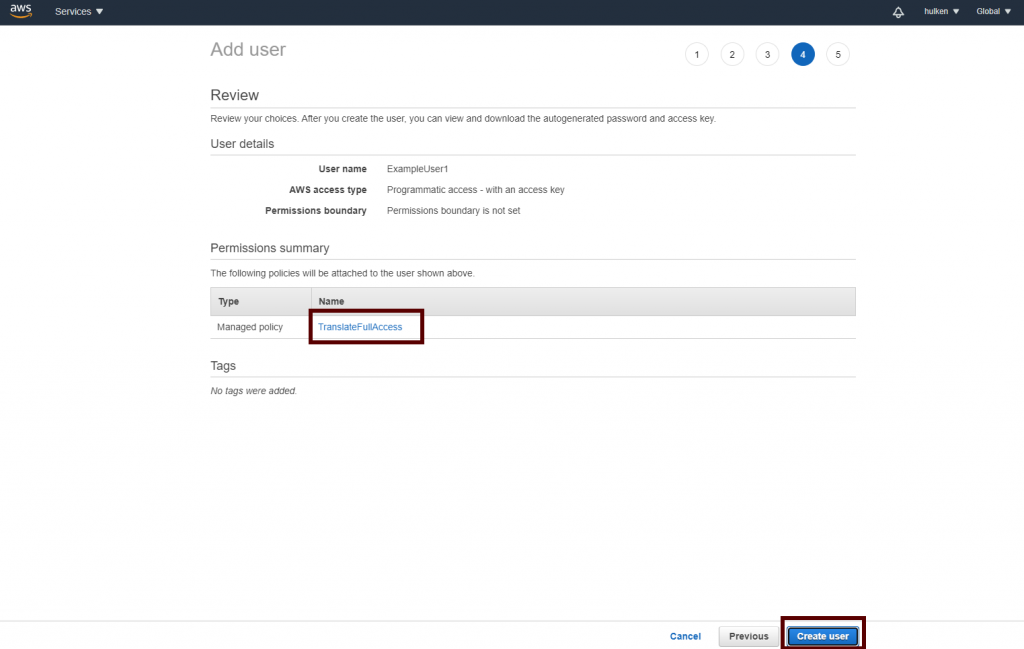Click step 5 circle indicator
The image size is (1024, 649).
tap(838, 54)
